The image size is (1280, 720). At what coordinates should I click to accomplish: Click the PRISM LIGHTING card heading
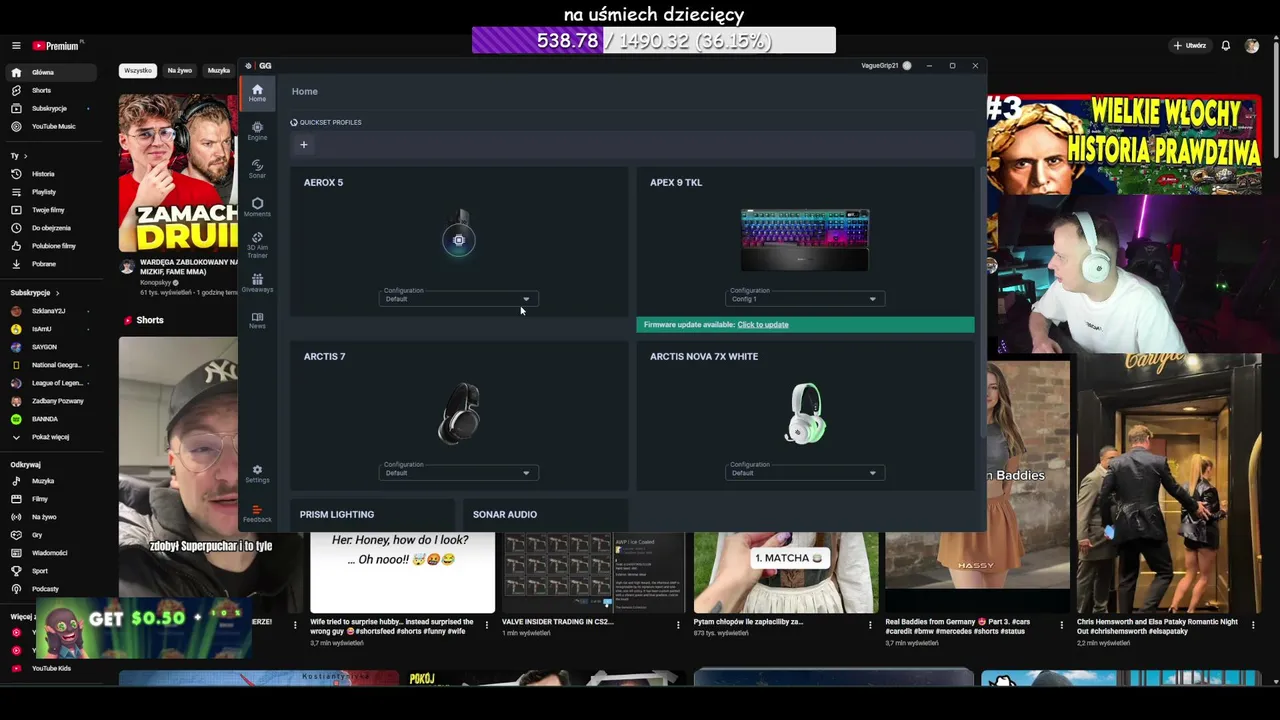337,514
